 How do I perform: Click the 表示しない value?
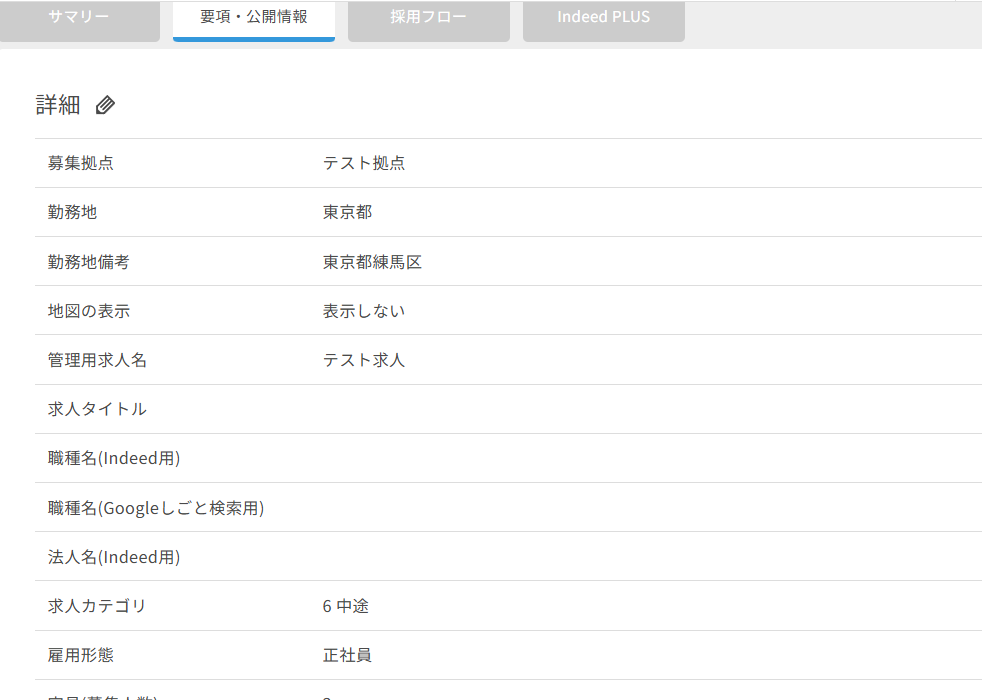[364, 311]
